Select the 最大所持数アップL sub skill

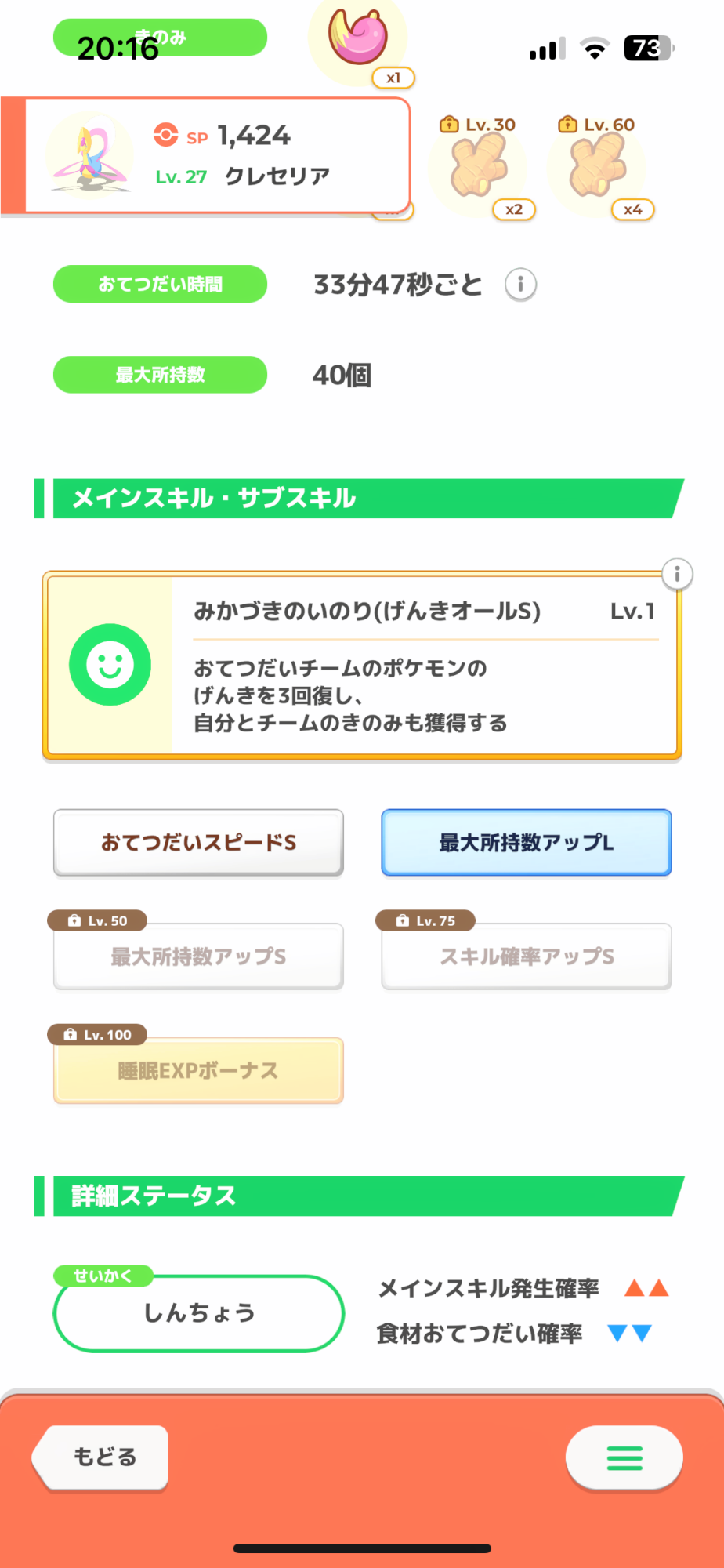526,843
